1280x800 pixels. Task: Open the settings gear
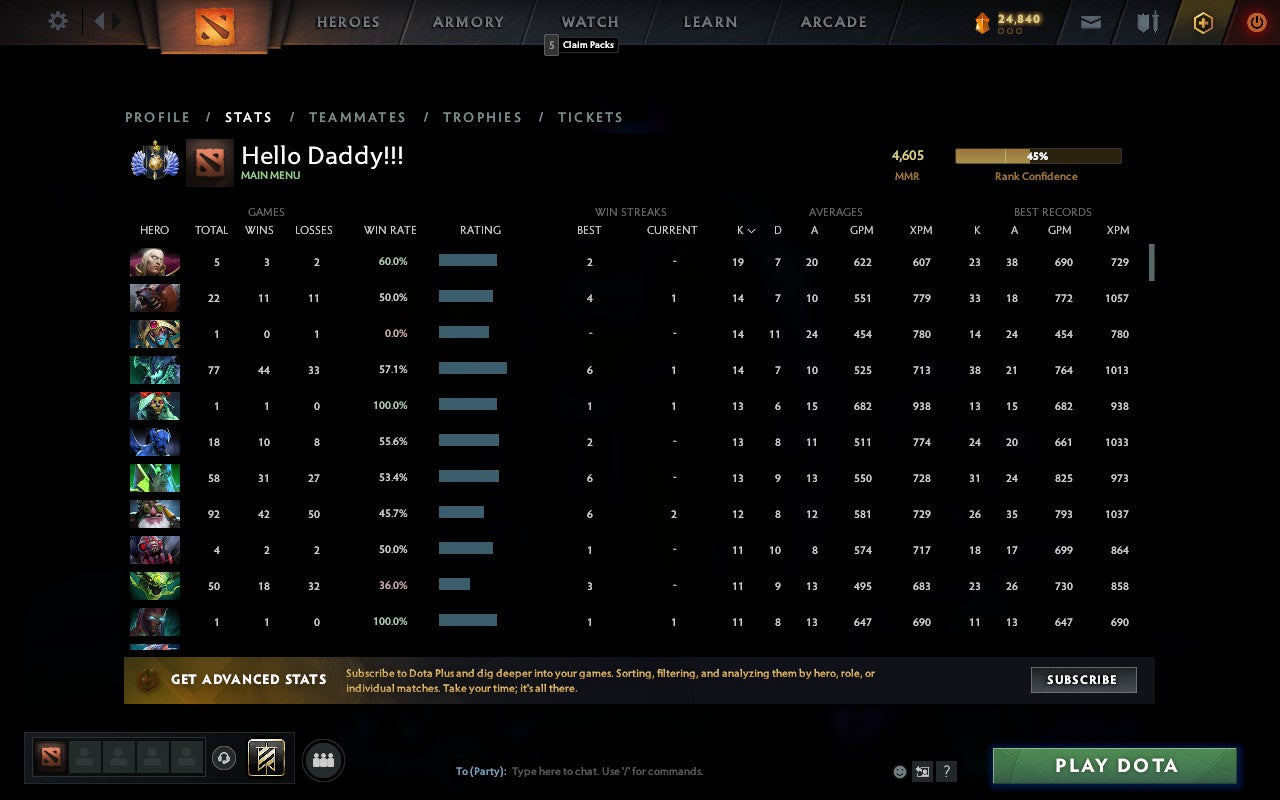click(57, 21)
